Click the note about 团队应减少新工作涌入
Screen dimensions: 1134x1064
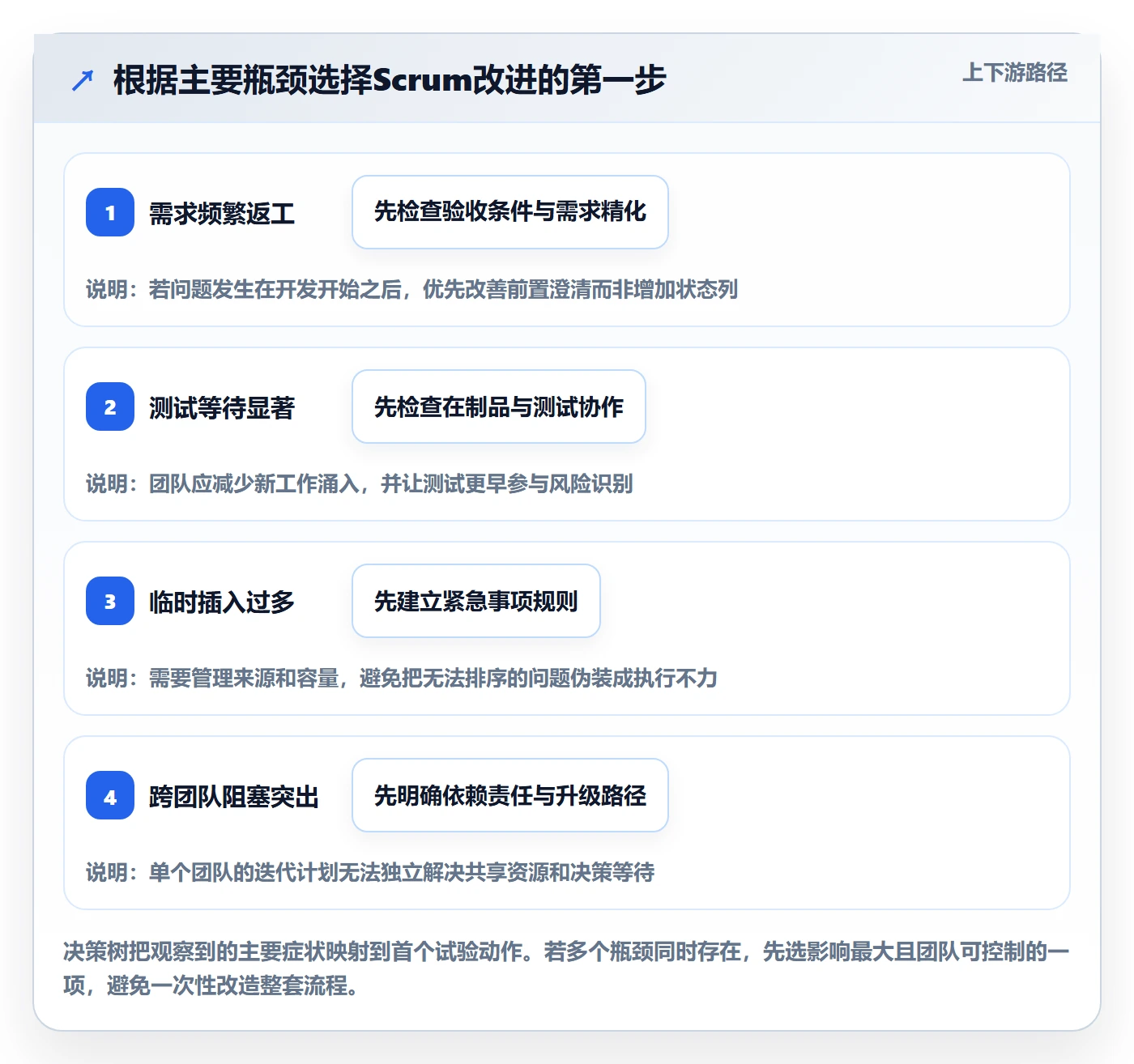(360, 484)
